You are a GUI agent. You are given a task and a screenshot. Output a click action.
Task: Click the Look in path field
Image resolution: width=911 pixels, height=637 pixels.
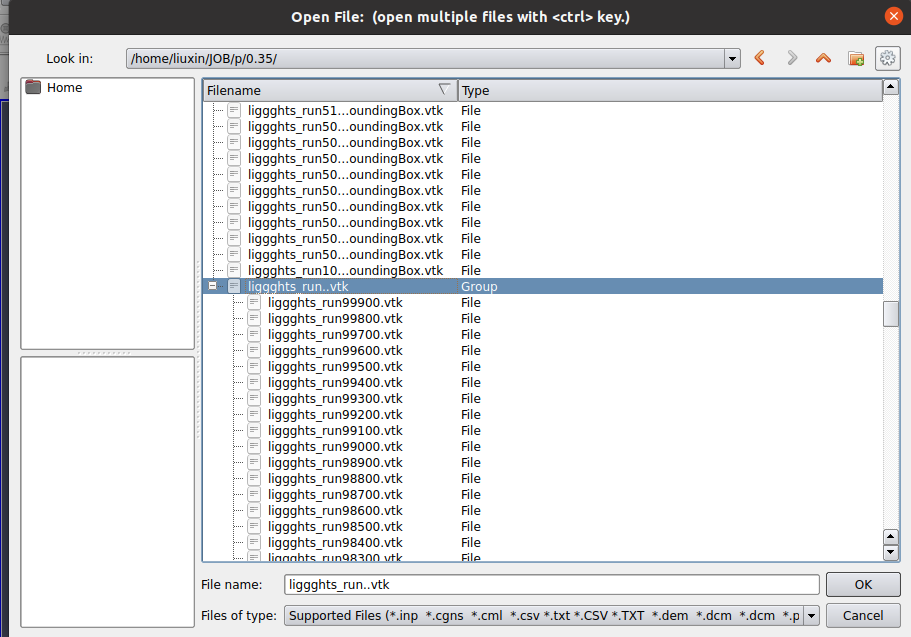point(425,59)
